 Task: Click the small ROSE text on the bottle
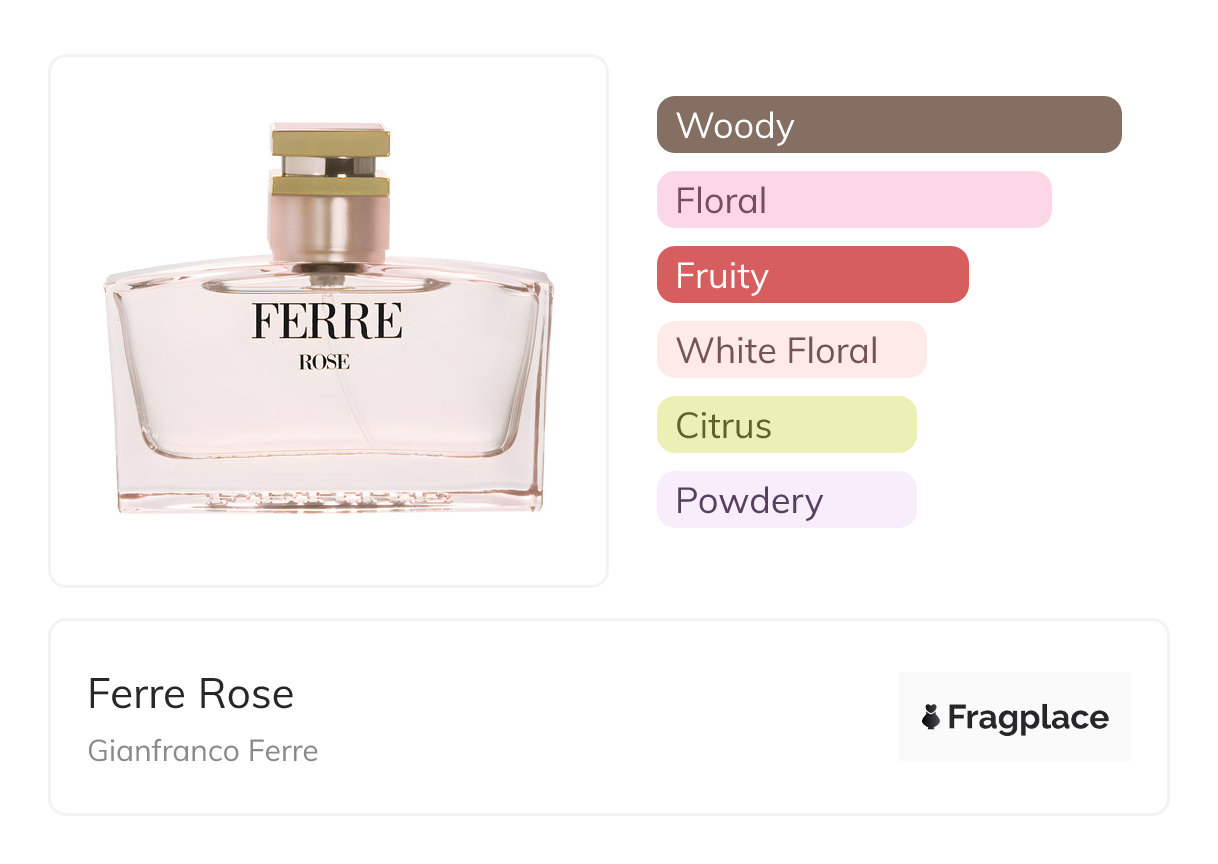[324, 362]
